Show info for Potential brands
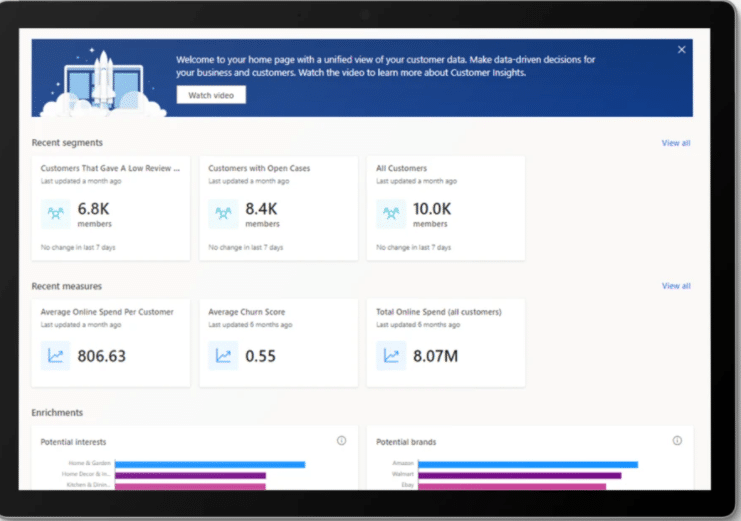 [x=677, y=441]
